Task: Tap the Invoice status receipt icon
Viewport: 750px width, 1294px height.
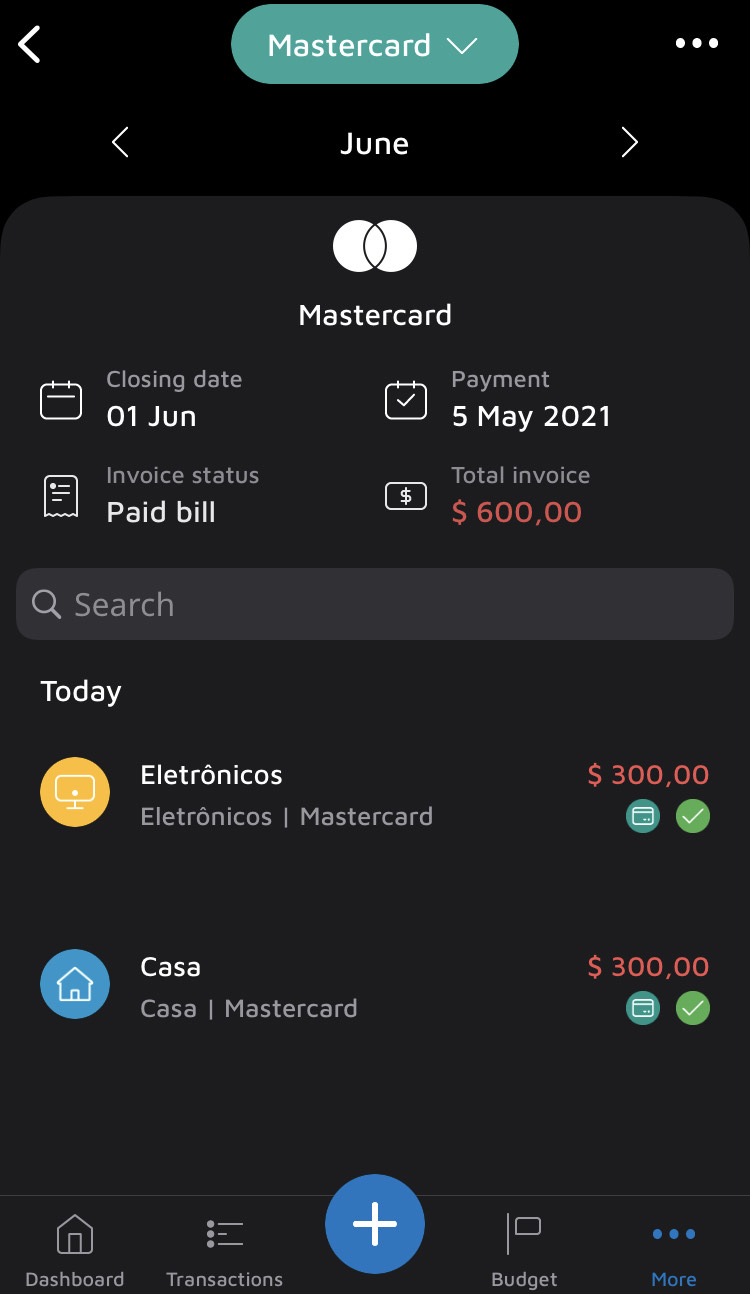Action: (61, 496)
